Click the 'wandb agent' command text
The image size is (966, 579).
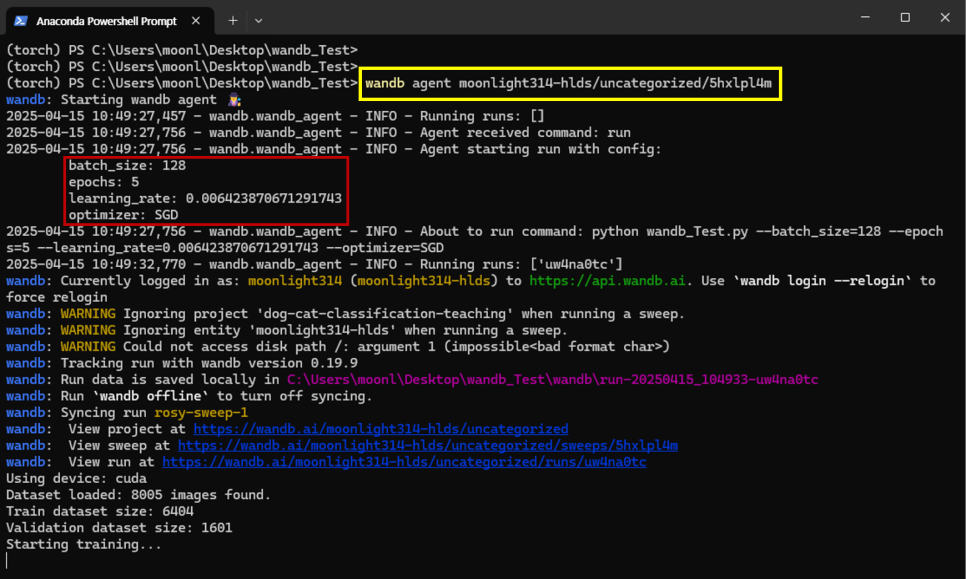(568, 83)
